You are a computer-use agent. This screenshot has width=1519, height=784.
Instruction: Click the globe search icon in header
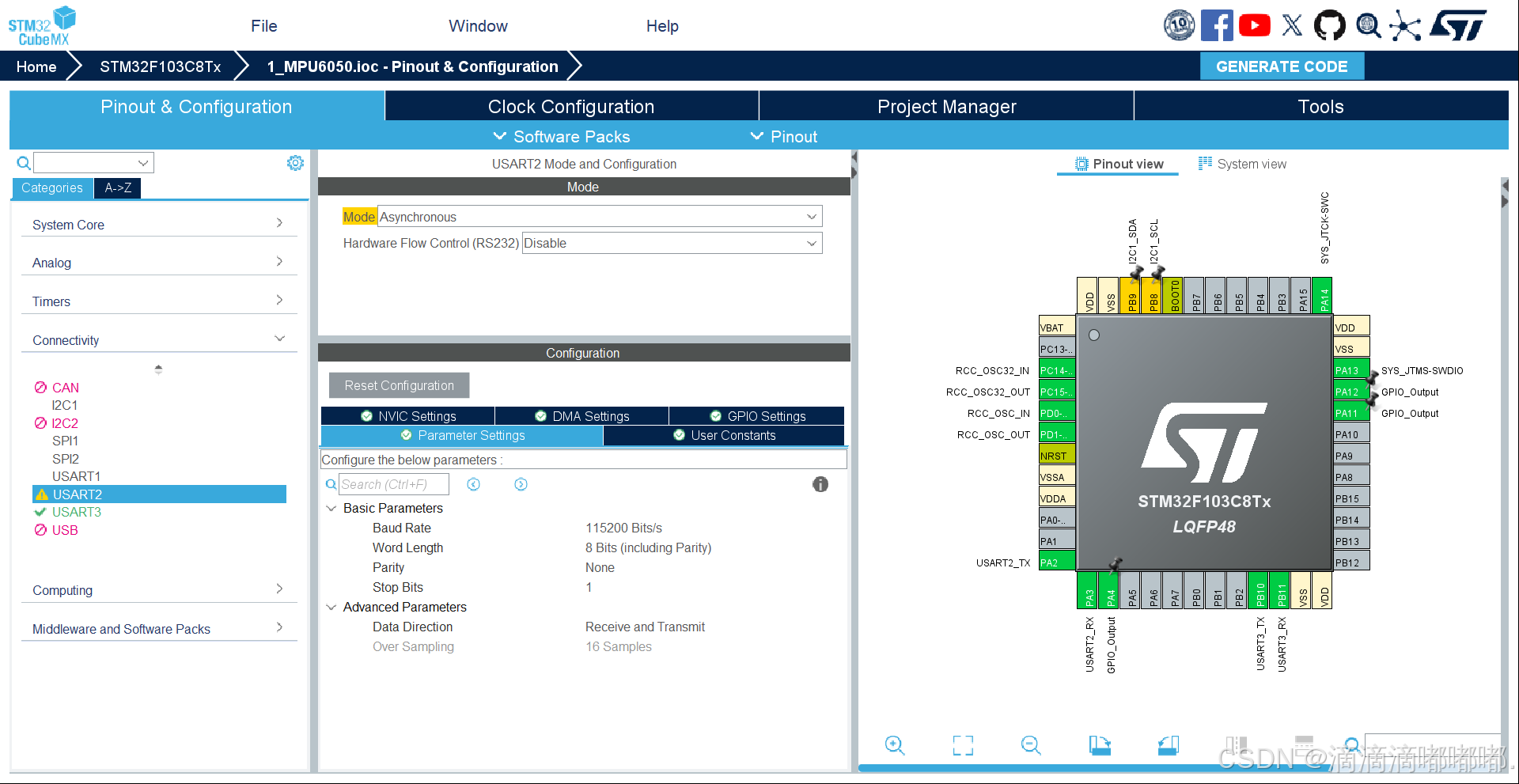[x=1368, y=25]
